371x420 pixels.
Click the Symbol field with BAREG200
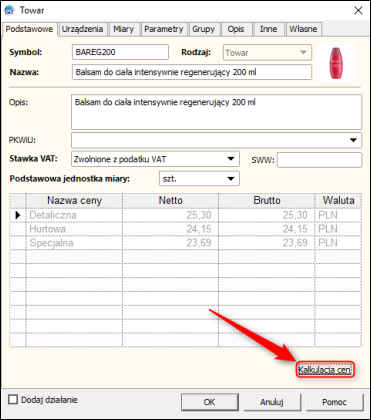(x=120, y=52)
